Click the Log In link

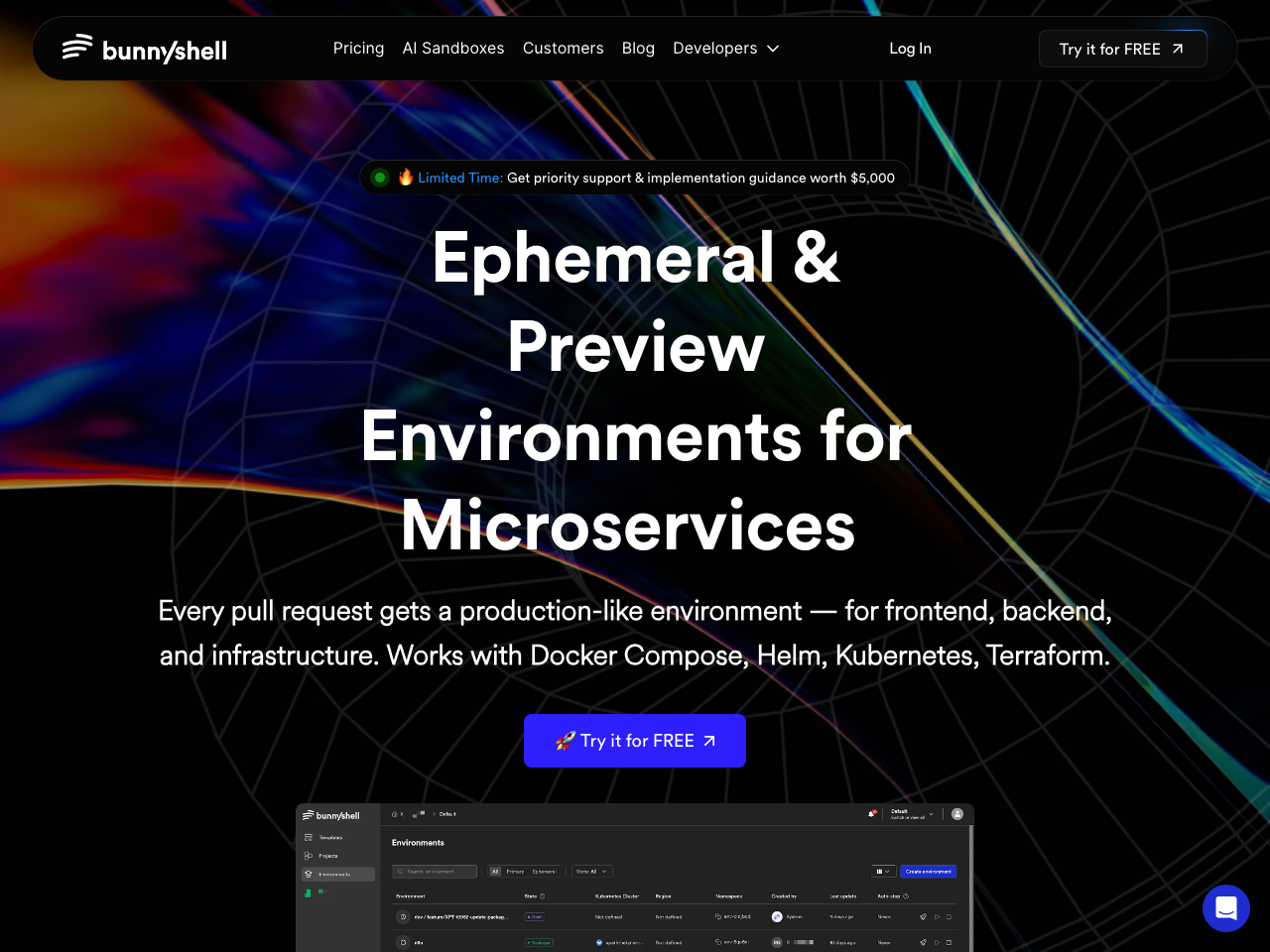click(910, 49)
